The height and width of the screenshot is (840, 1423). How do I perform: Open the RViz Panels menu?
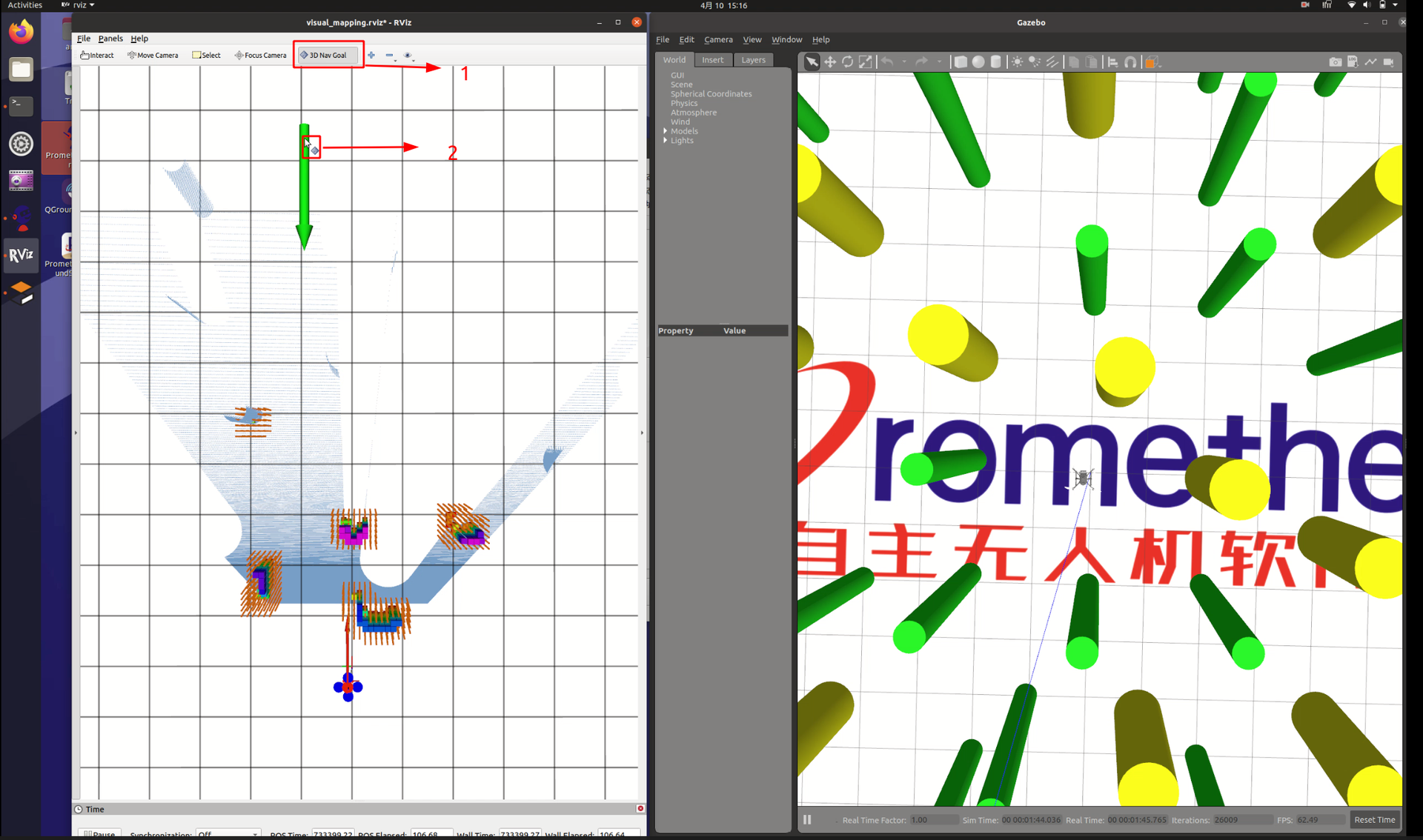point(110,39)
